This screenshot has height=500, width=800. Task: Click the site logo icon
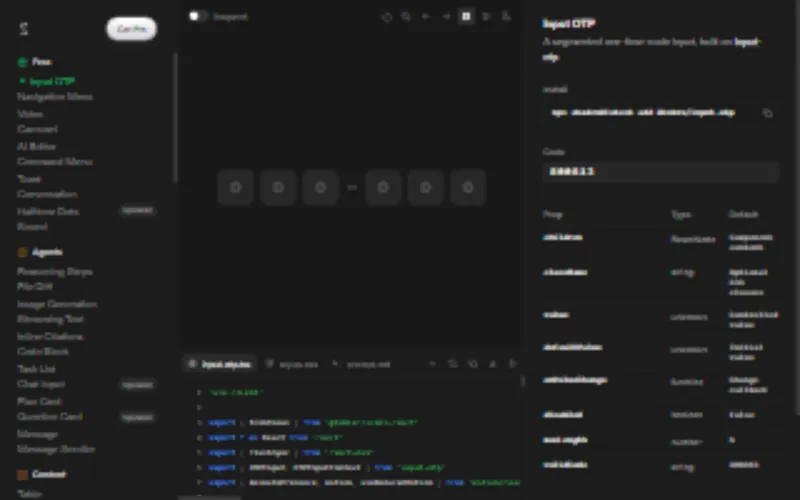coord(23,29)
